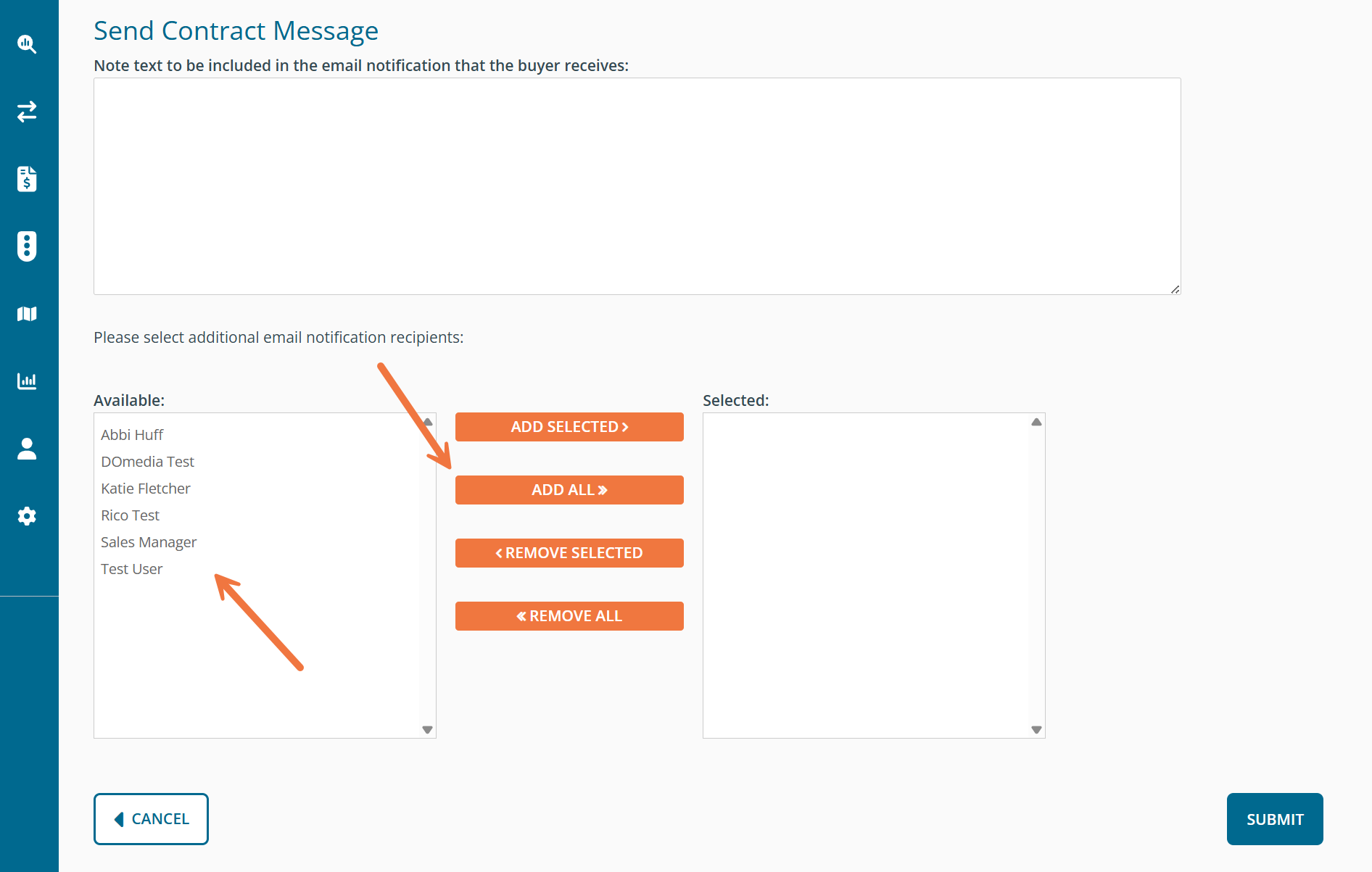Click the traffic light sidebar icon
The height and width of the screenshot is (872, 1372).
(x=27, y=246)
